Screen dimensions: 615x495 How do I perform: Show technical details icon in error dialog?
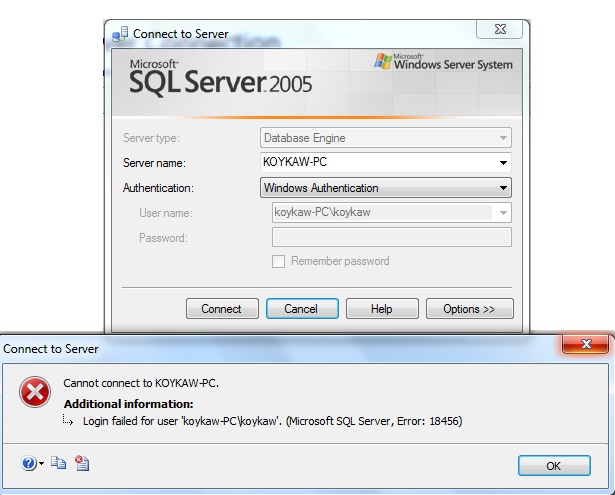(x=82, y=463)
